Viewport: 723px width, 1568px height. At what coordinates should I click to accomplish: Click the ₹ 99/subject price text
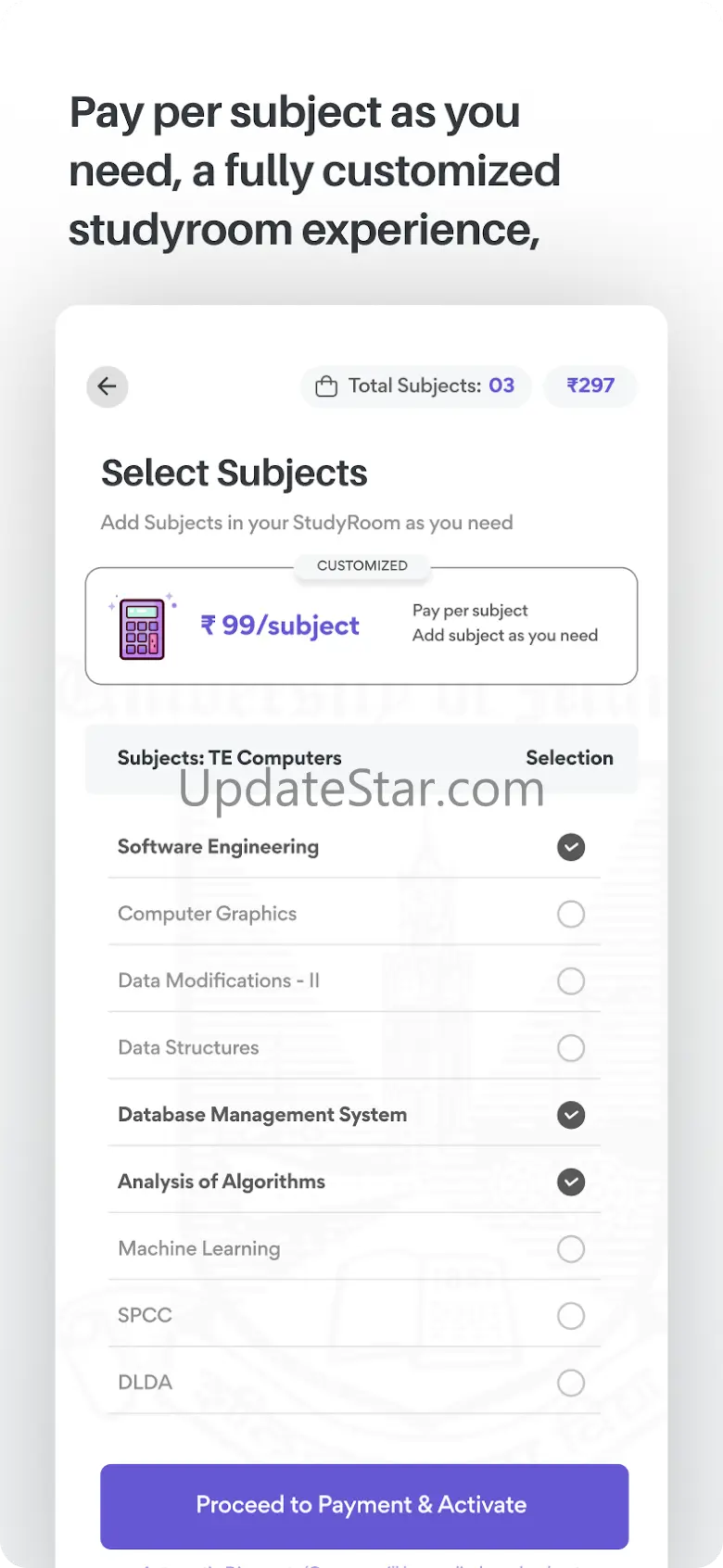pos(280,626)
